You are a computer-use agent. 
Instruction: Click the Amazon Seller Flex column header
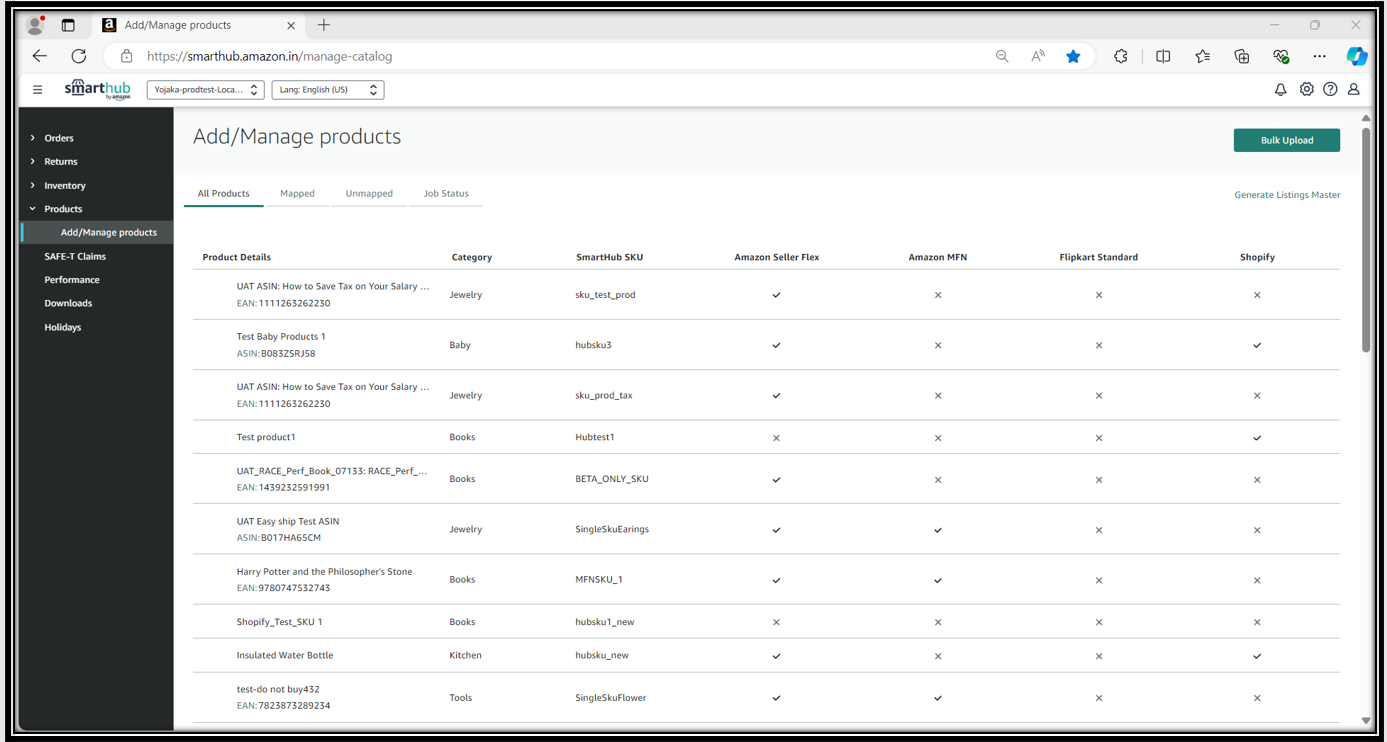(777, 257)
